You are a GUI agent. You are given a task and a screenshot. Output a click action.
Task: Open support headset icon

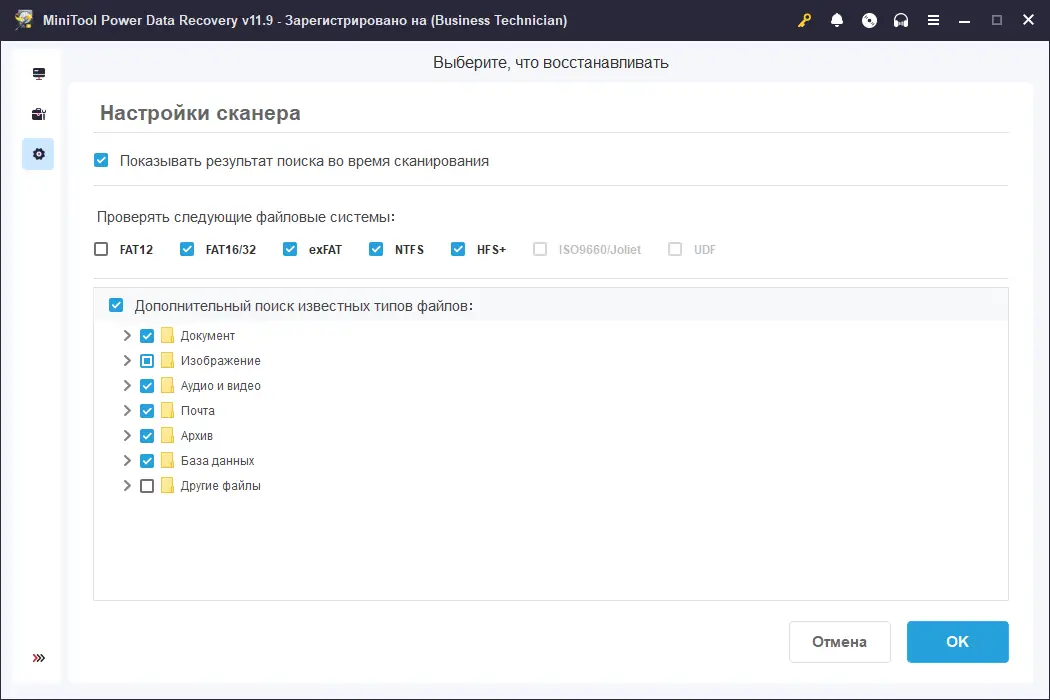(901, 20)
